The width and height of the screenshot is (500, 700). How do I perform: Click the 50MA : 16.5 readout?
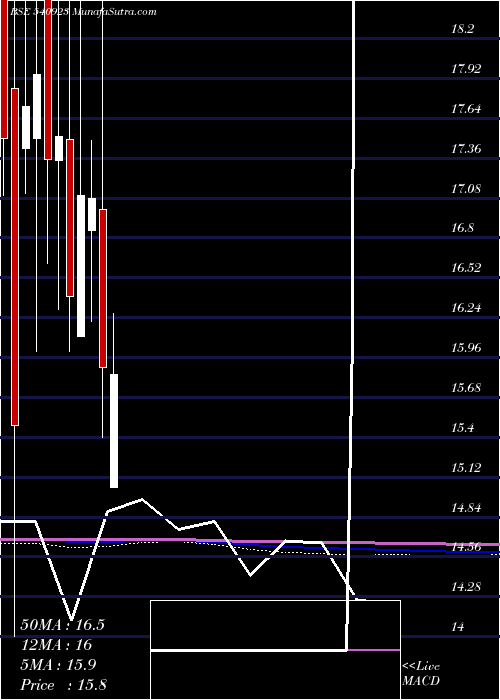coord(63,625)
